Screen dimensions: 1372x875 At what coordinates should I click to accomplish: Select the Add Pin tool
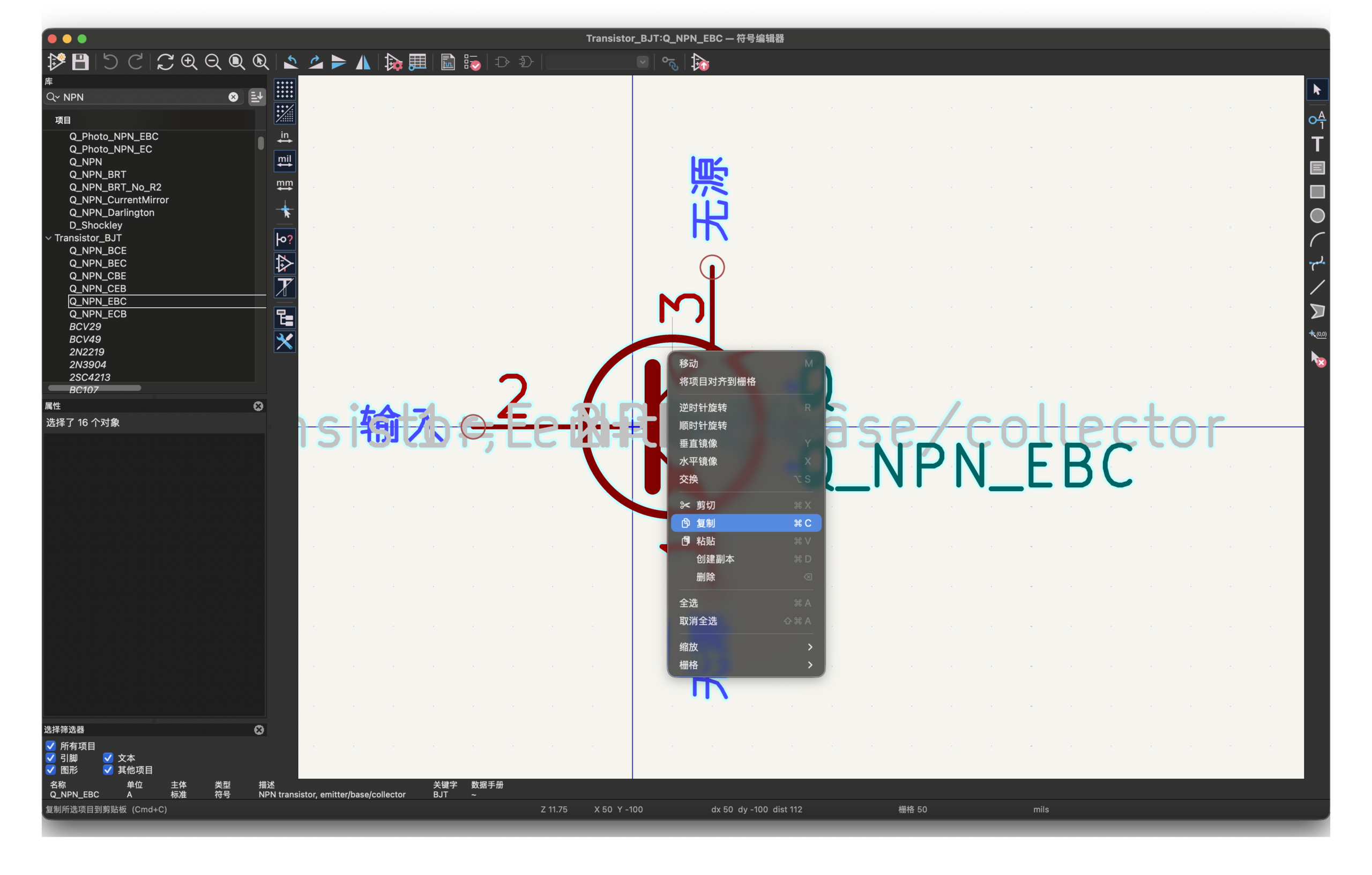click(x=1317, y=119)
